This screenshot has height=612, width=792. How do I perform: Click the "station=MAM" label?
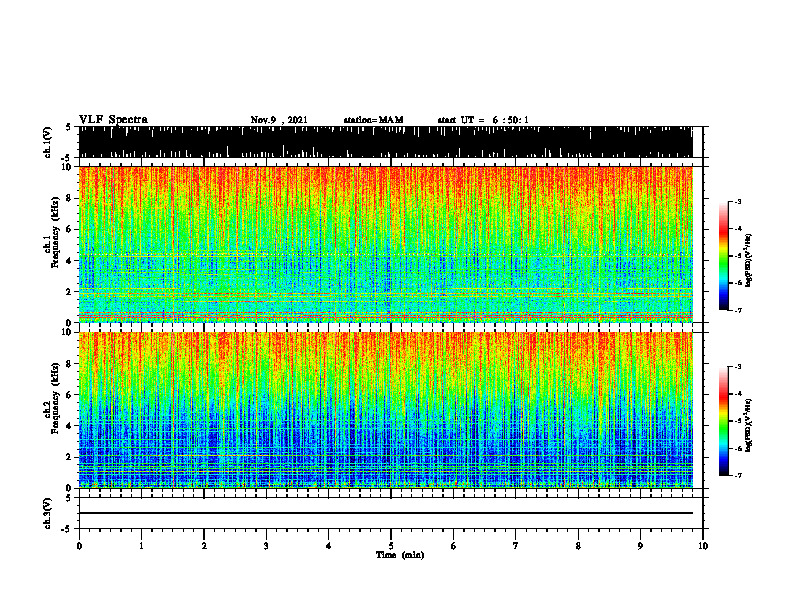pyautogui.click(x=374, y=120)
